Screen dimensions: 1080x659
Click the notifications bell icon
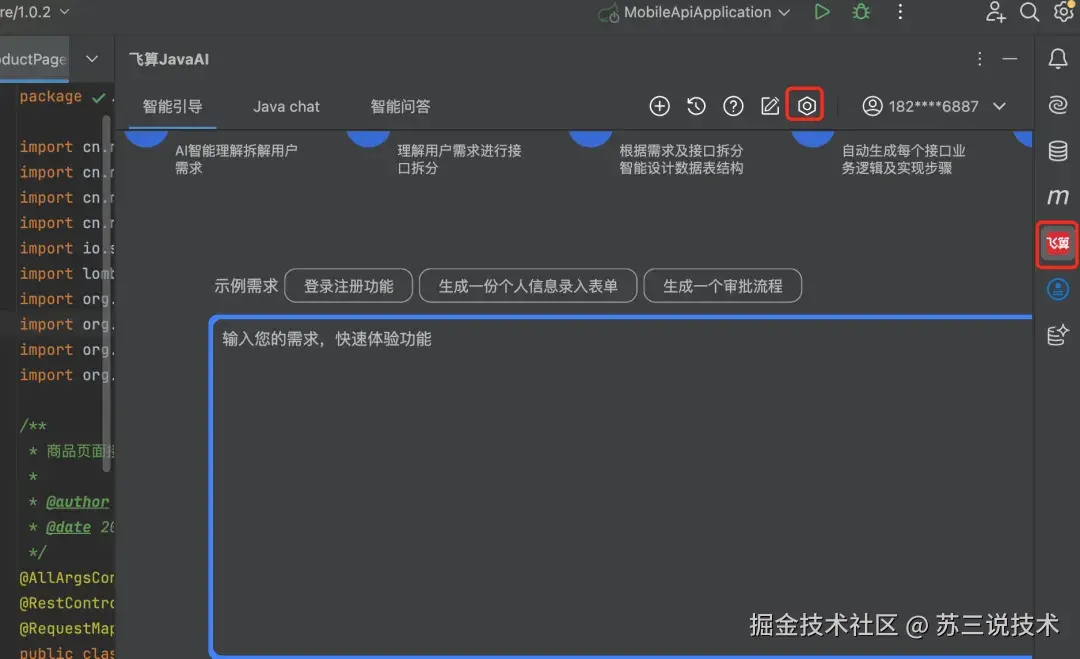1057,59
